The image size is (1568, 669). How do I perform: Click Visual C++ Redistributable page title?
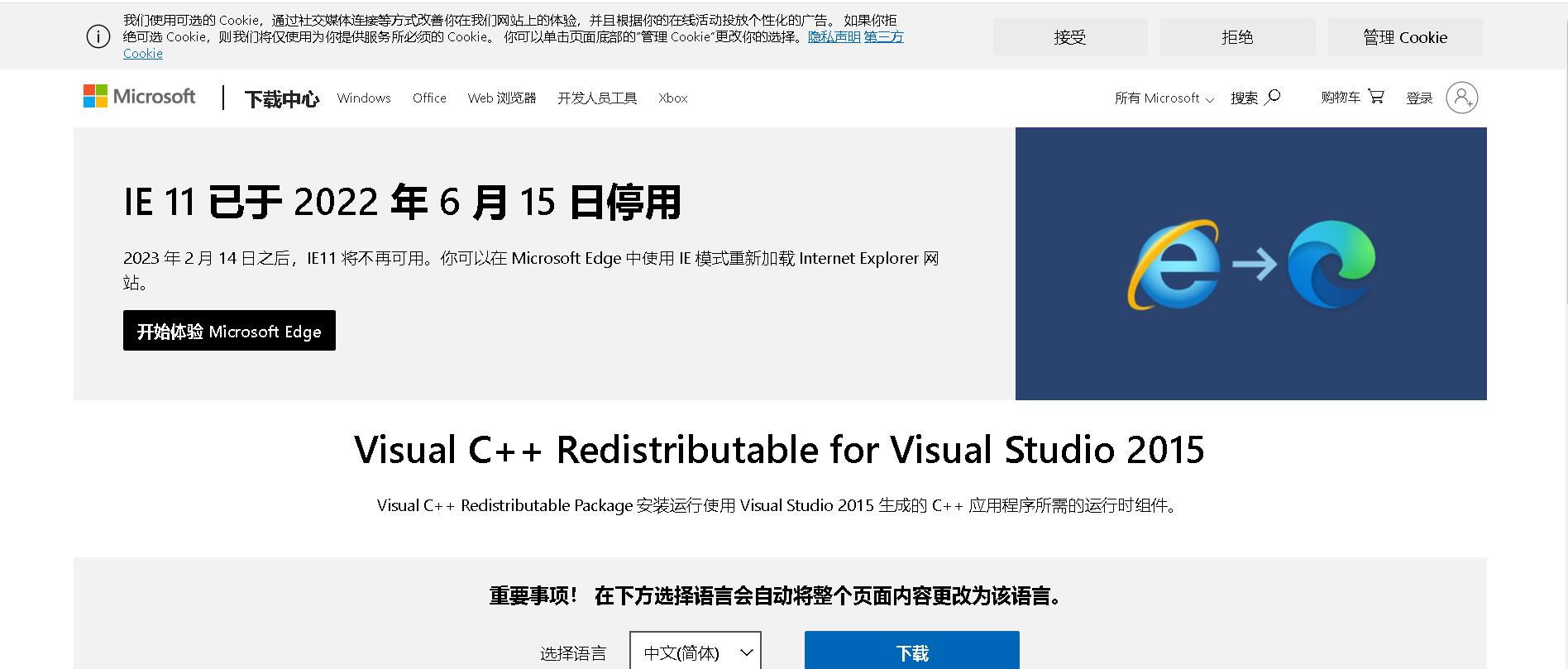[779, 450]
